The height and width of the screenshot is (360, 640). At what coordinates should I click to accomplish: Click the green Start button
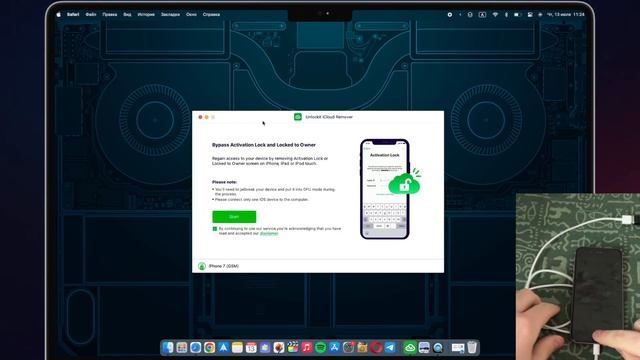pyautogui.click(x=234, y=217)
